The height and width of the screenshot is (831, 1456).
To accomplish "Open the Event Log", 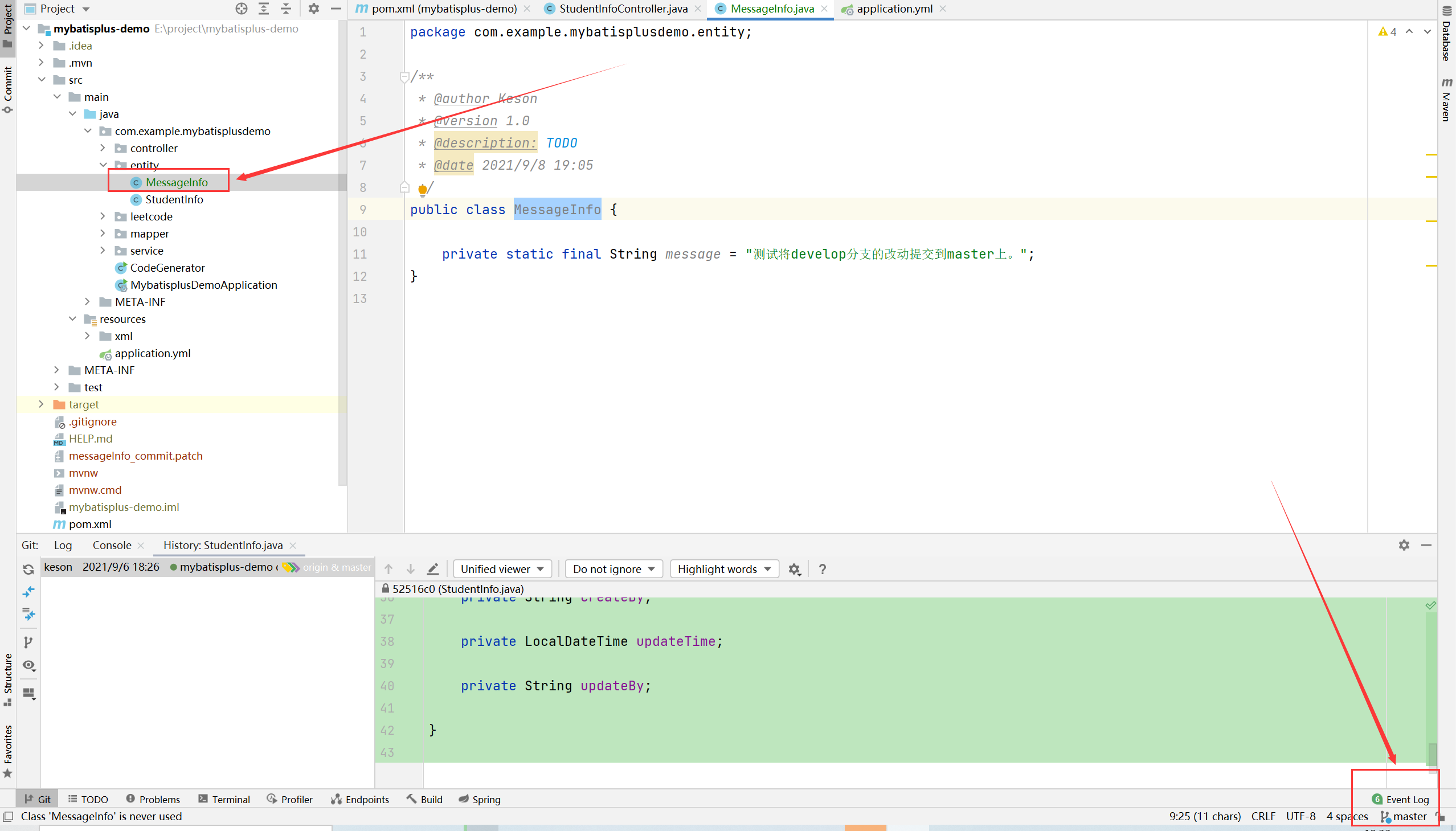I will tap(1401, 799).
